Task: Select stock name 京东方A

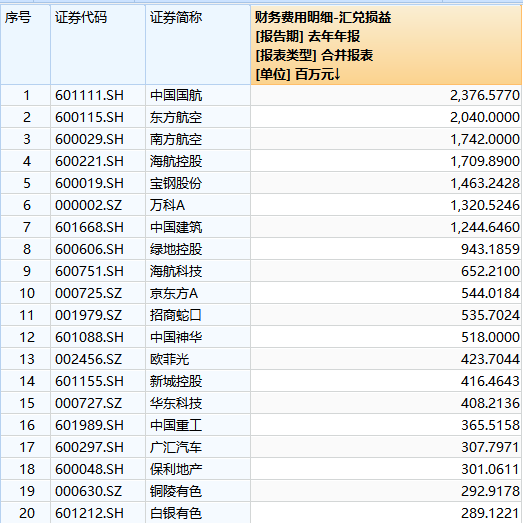Action: pos(174,294)
